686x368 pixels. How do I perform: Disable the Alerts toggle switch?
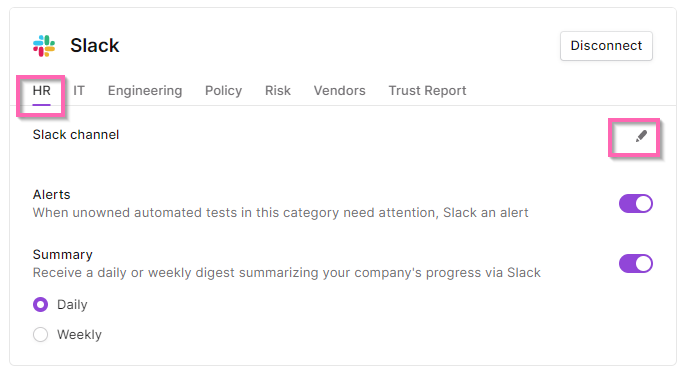(x=636, y=203)
